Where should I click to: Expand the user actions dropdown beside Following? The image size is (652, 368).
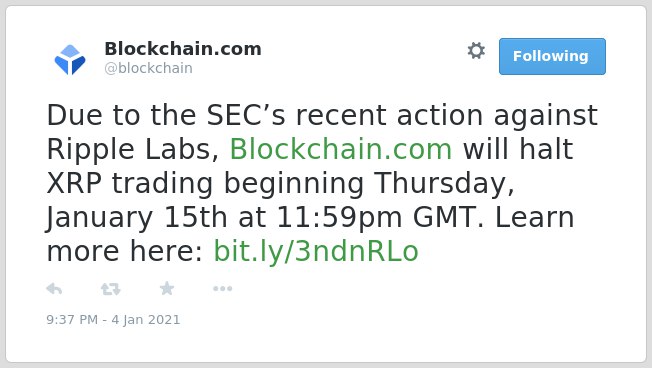click(476, 51)
